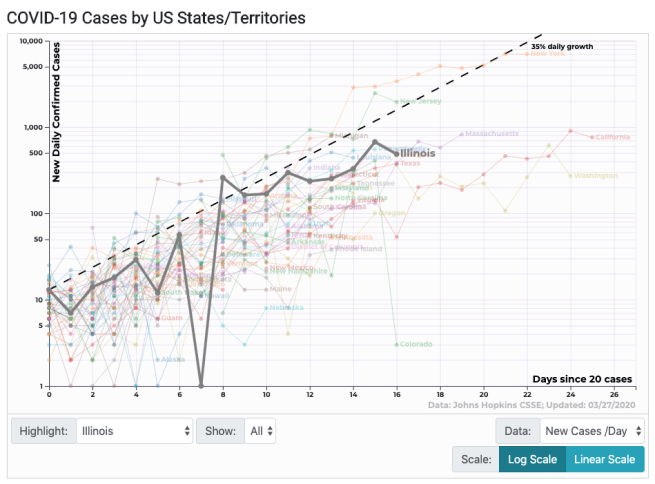Viewport: 655px width, 484px height.
Task: Open the Highlight state dropdown
Action: pos(133,431)
